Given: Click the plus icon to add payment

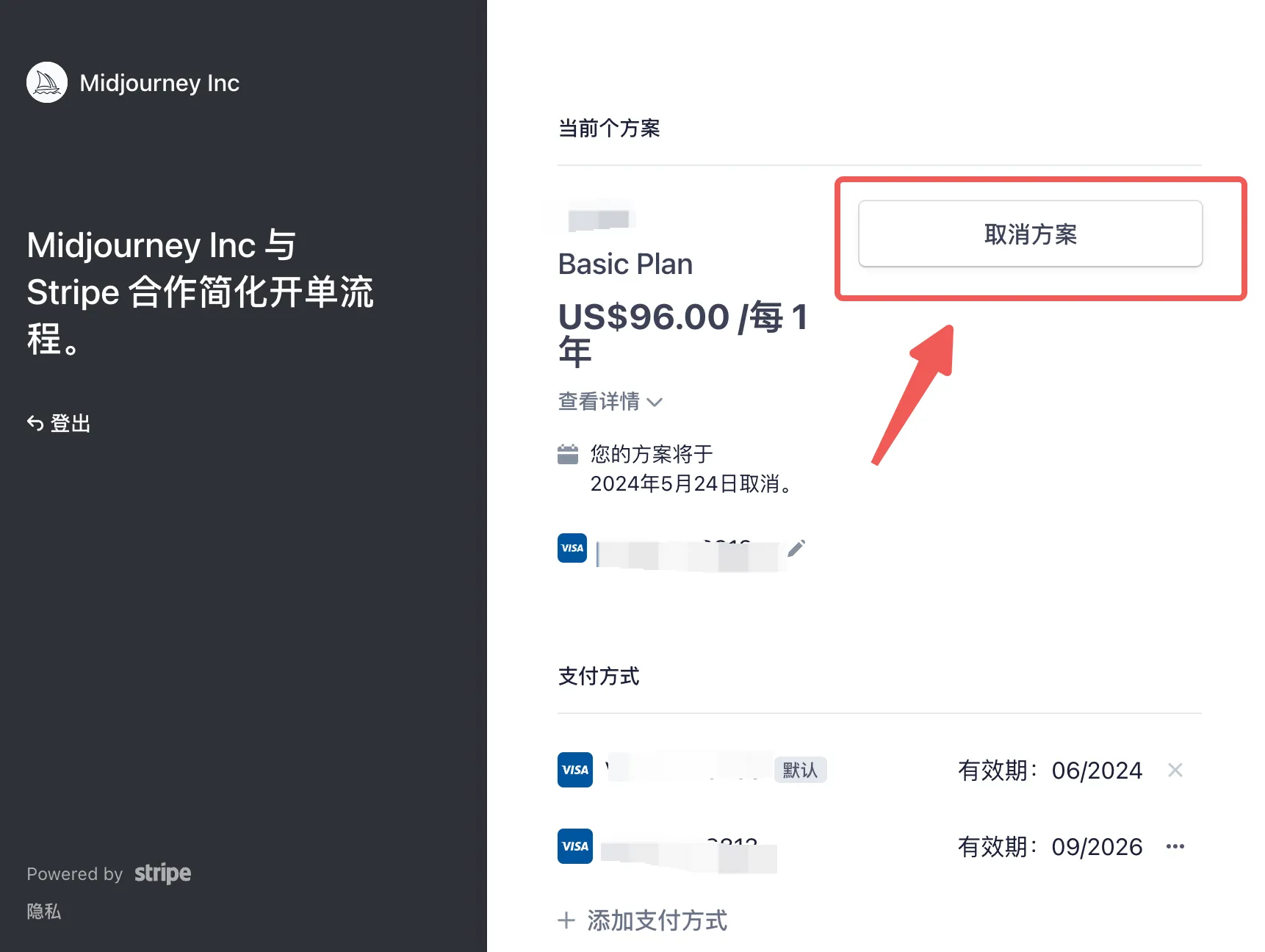Looking at the screenshot, I should tap(566, 920).
